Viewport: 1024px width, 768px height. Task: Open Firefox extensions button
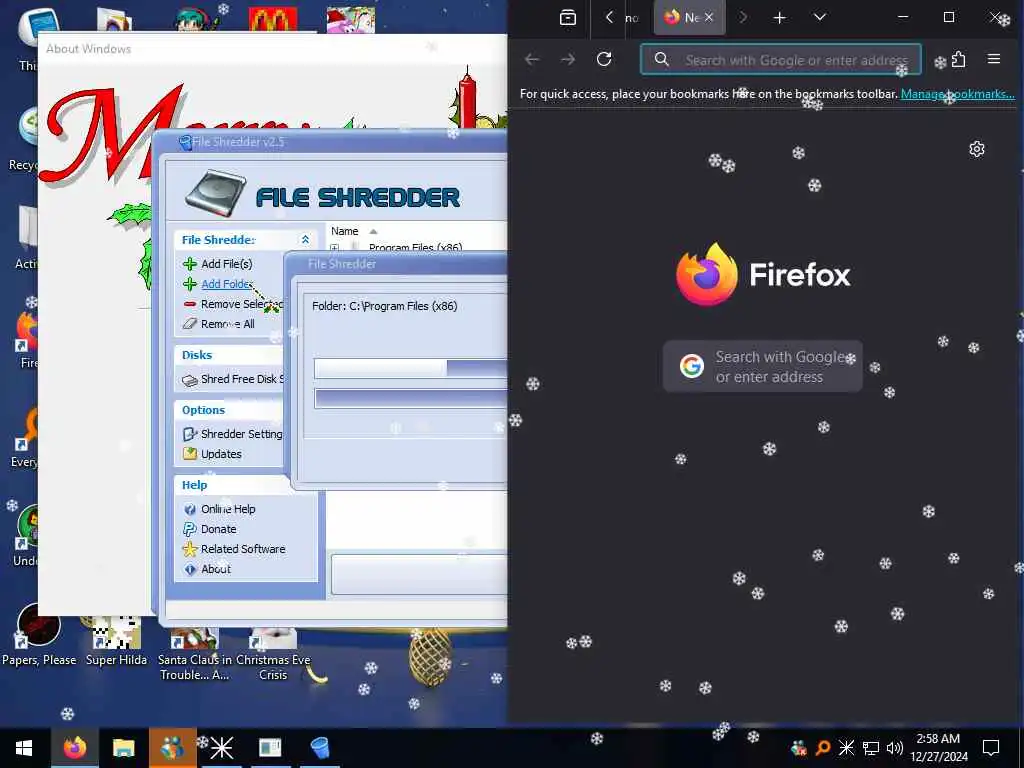click(x=958, y=59)
